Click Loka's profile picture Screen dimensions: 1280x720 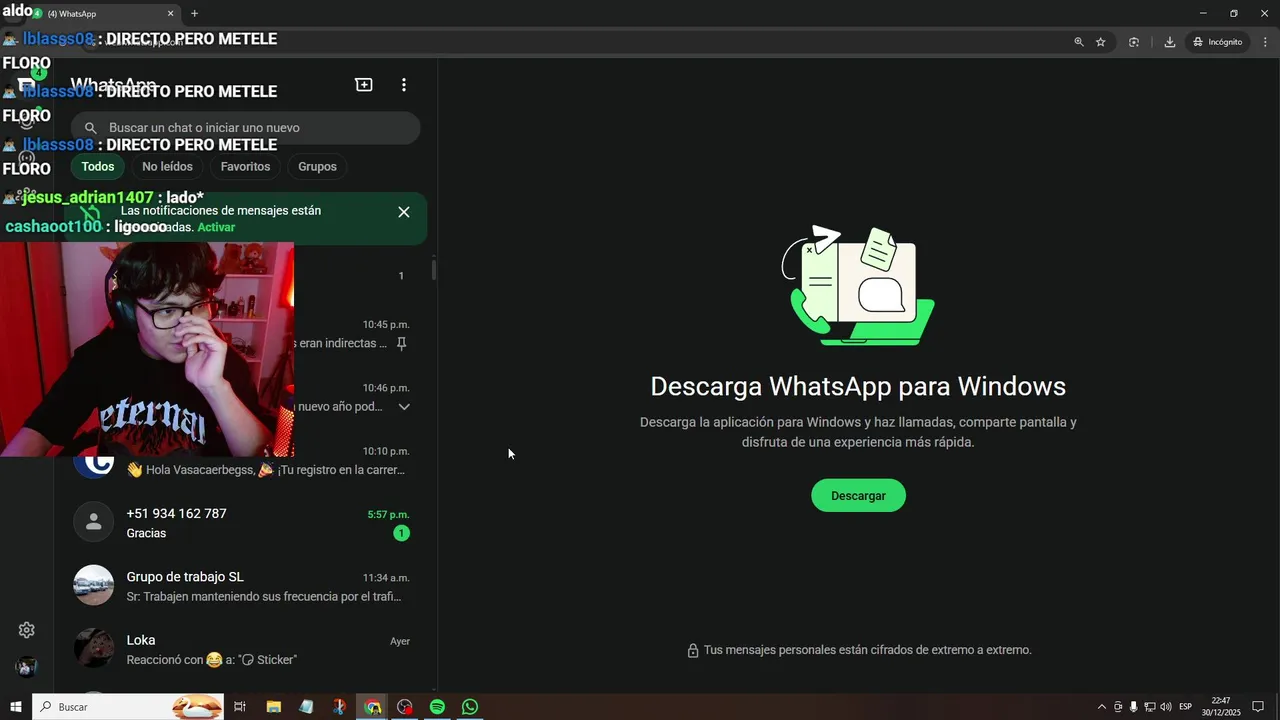94,648
